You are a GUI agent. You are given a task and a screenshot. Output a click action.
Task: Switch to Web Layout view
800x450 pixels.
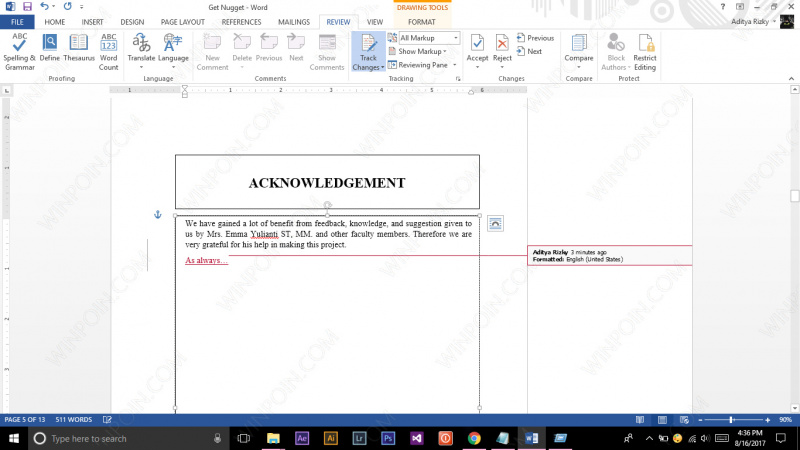coord(684,420)
